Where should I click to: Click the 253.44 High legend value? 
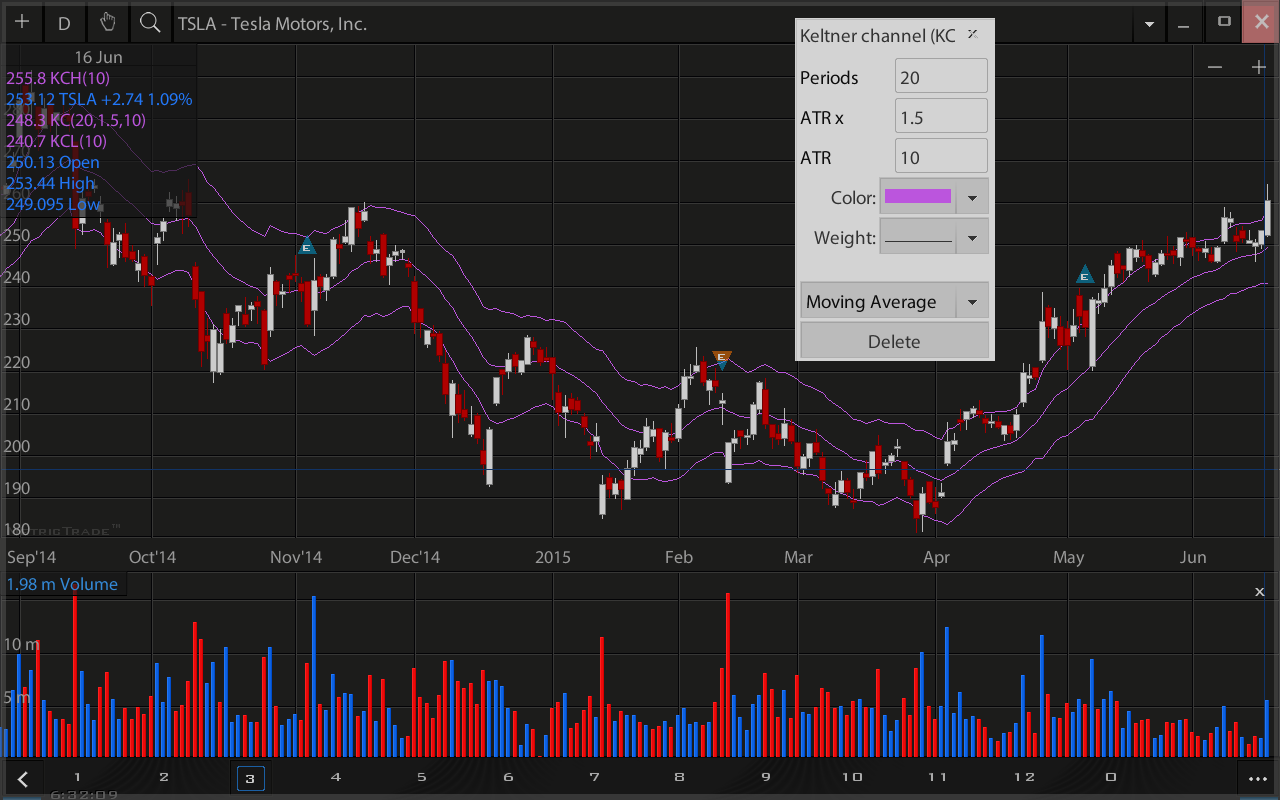pyautogui.click(x=51, y=183)
